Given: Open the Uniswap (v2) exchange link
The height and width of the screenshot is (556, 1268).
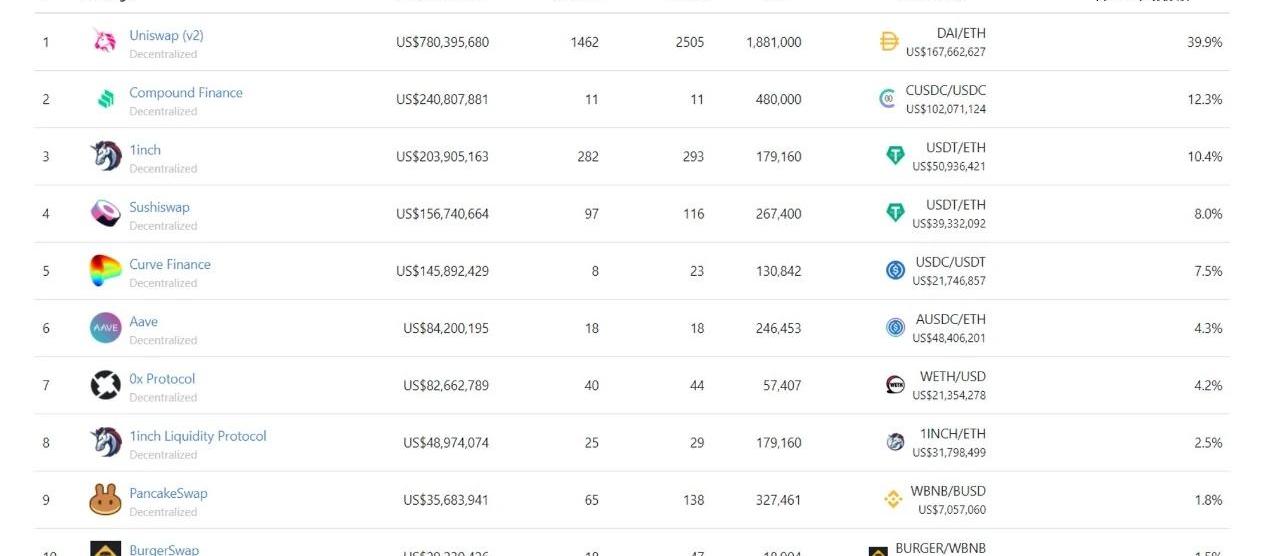Looking at the screenshot, I should tap(166, 35).
